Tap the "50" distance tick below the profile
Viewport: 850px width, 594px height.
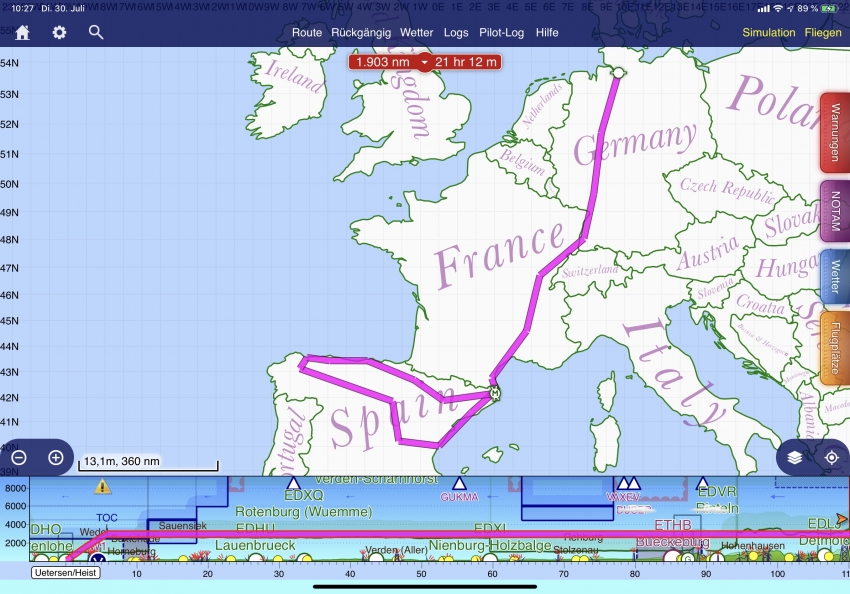click(x=421, y=574)
